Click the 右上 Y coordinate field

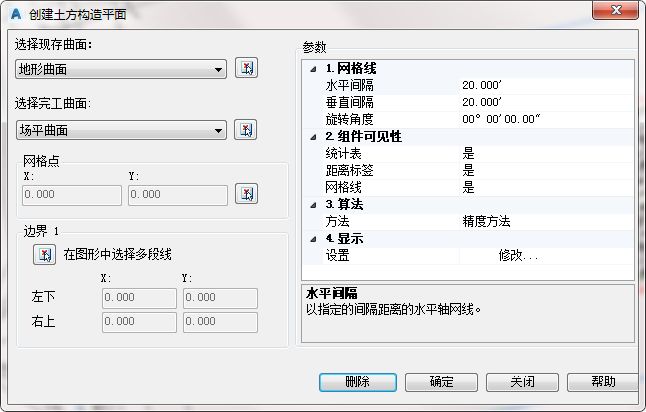point(220,321)
